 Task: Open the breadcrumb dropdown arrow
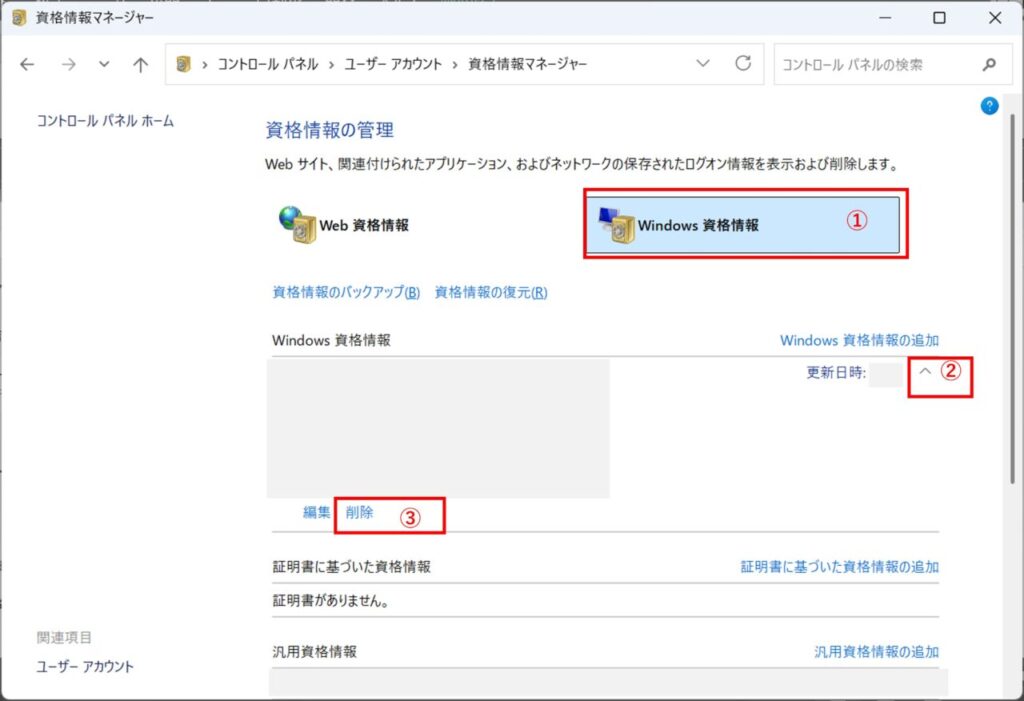point(703,63)
